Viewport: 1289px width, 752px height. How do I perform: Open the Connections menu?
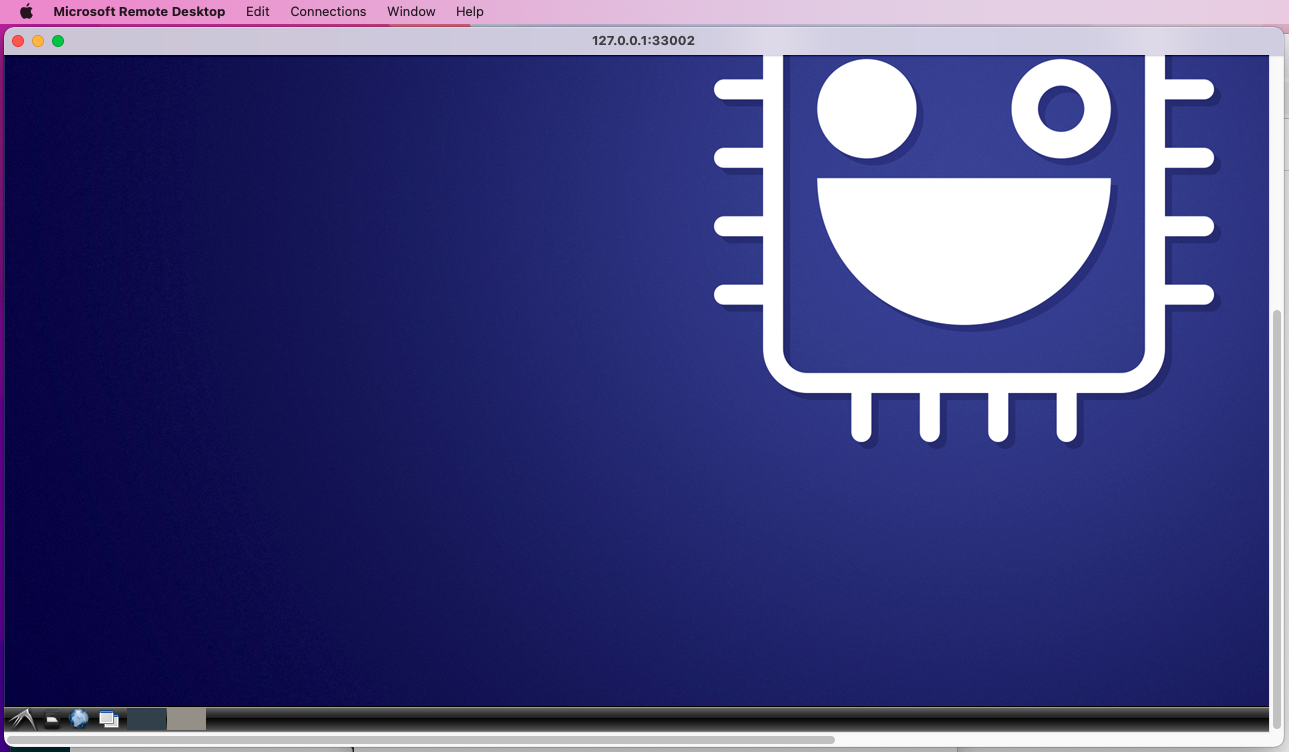pyautogui.click(x=328, y=12)
